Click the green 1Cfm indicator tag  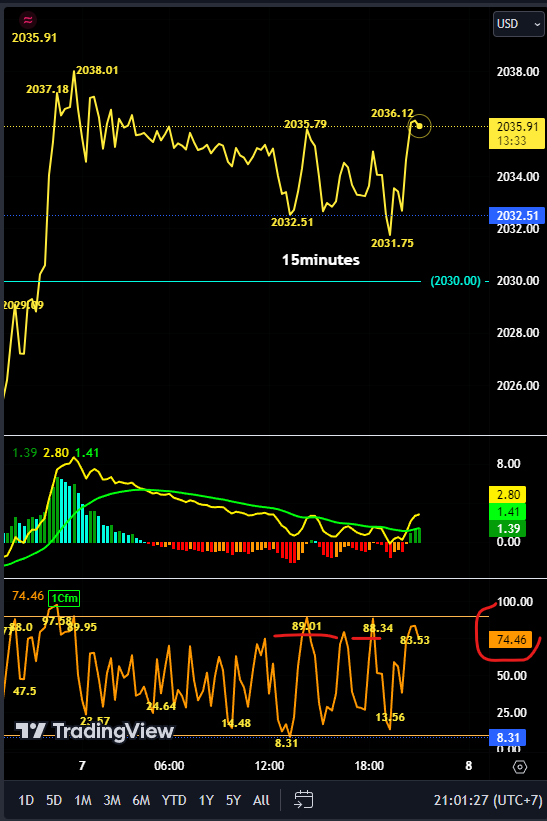[64, 598]
